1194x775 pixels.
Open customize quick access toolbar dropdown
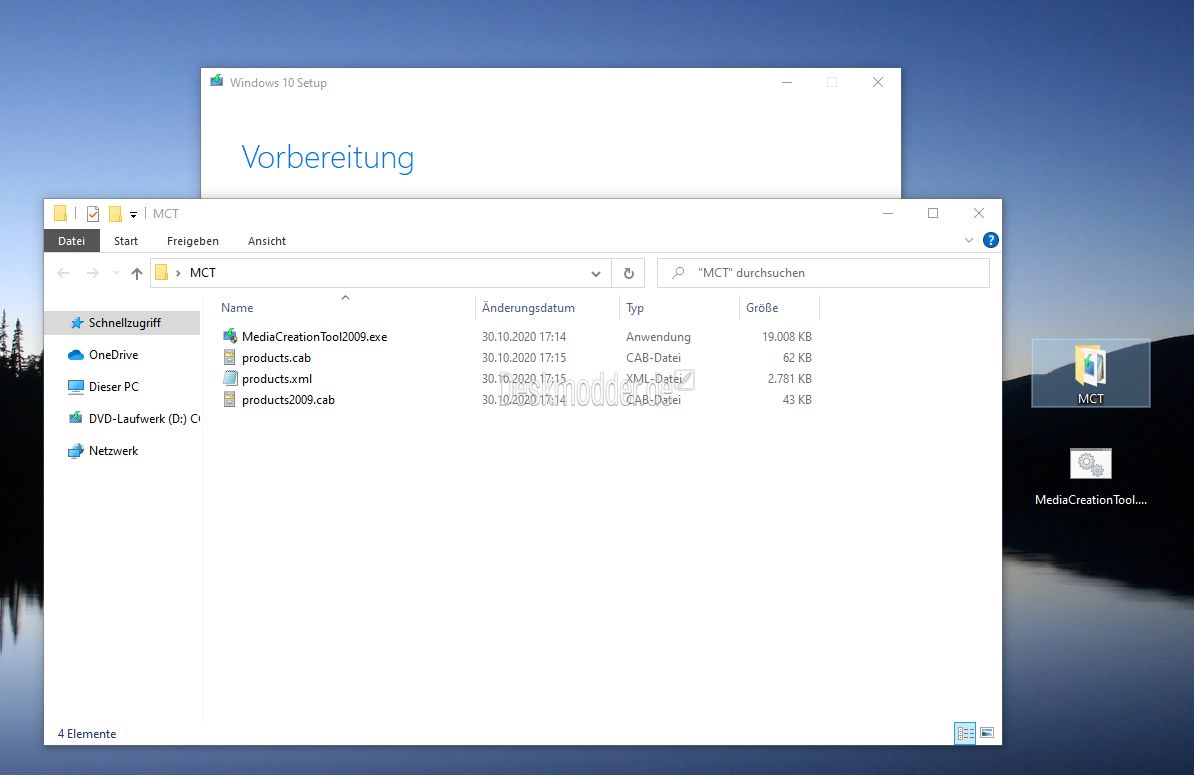tap(133, 215)
